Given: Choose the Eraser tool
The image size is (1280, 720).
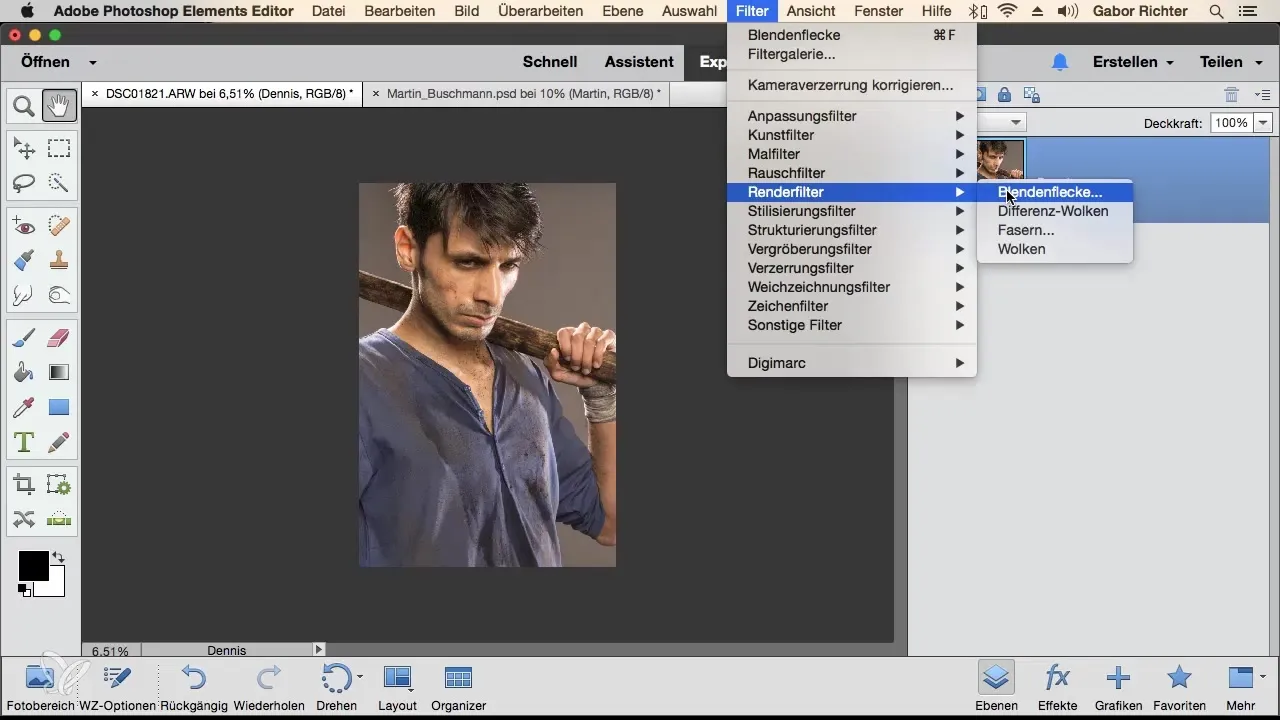Looking at the screenshot, I should click(59, 338).
